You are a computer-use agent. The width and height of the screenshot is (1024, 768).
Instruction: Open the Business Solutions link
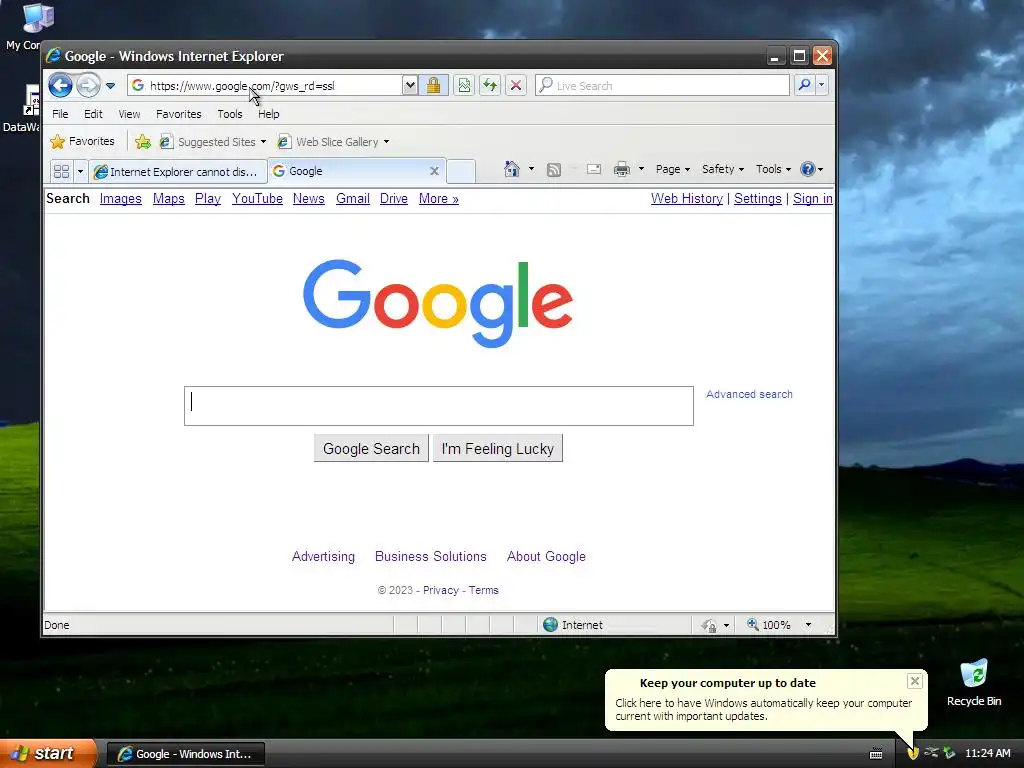430,556
